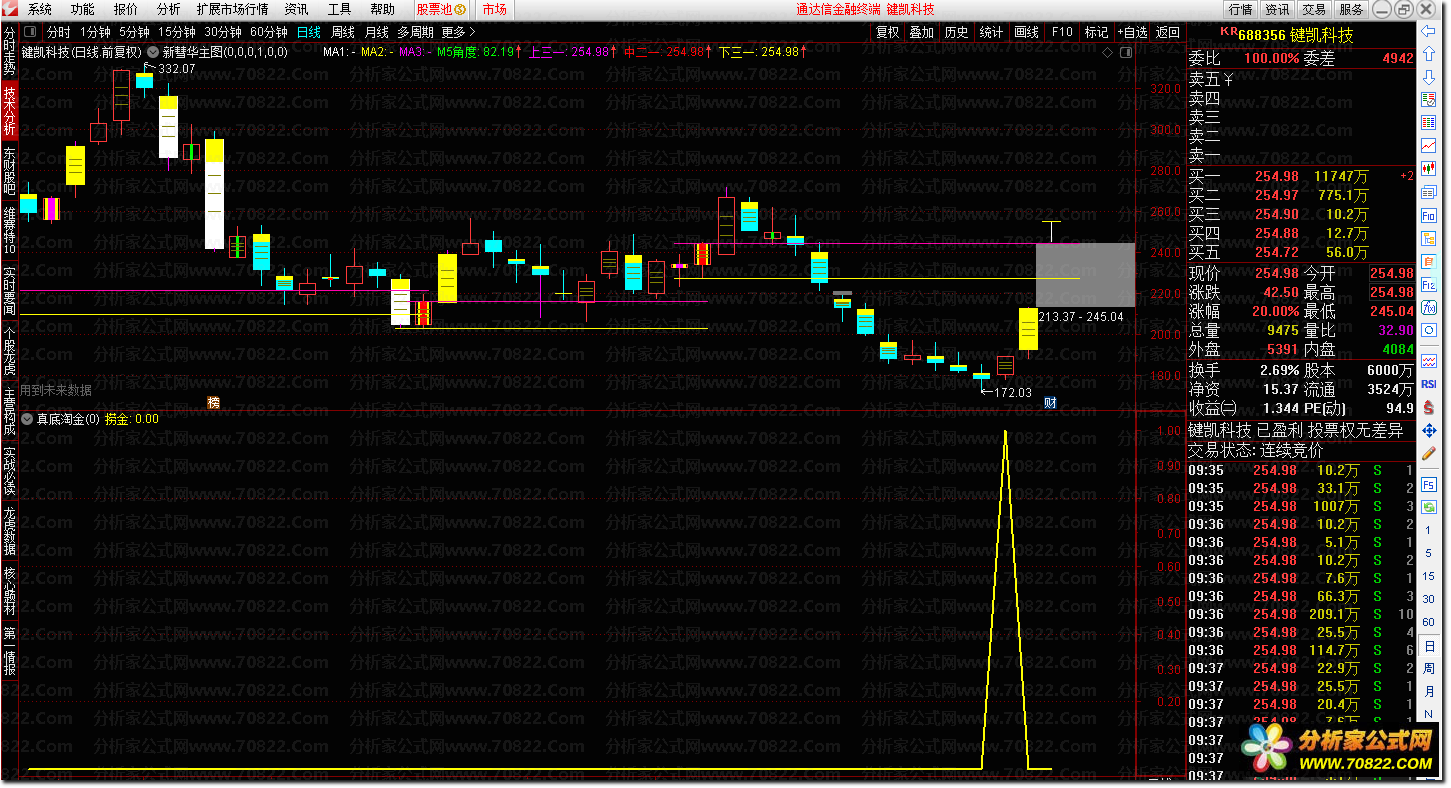The image size is (1451, 788).
Task: Switch to 分时 period
Action: pyautogui.click(x=58, y=32)
